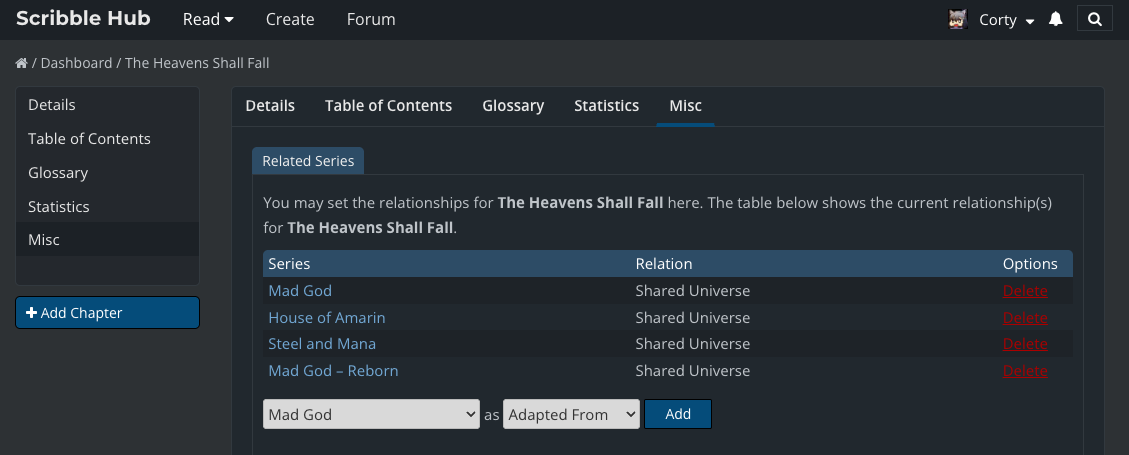Click the Add relationship button
The image size is (1129, 455).
point(677,414)
